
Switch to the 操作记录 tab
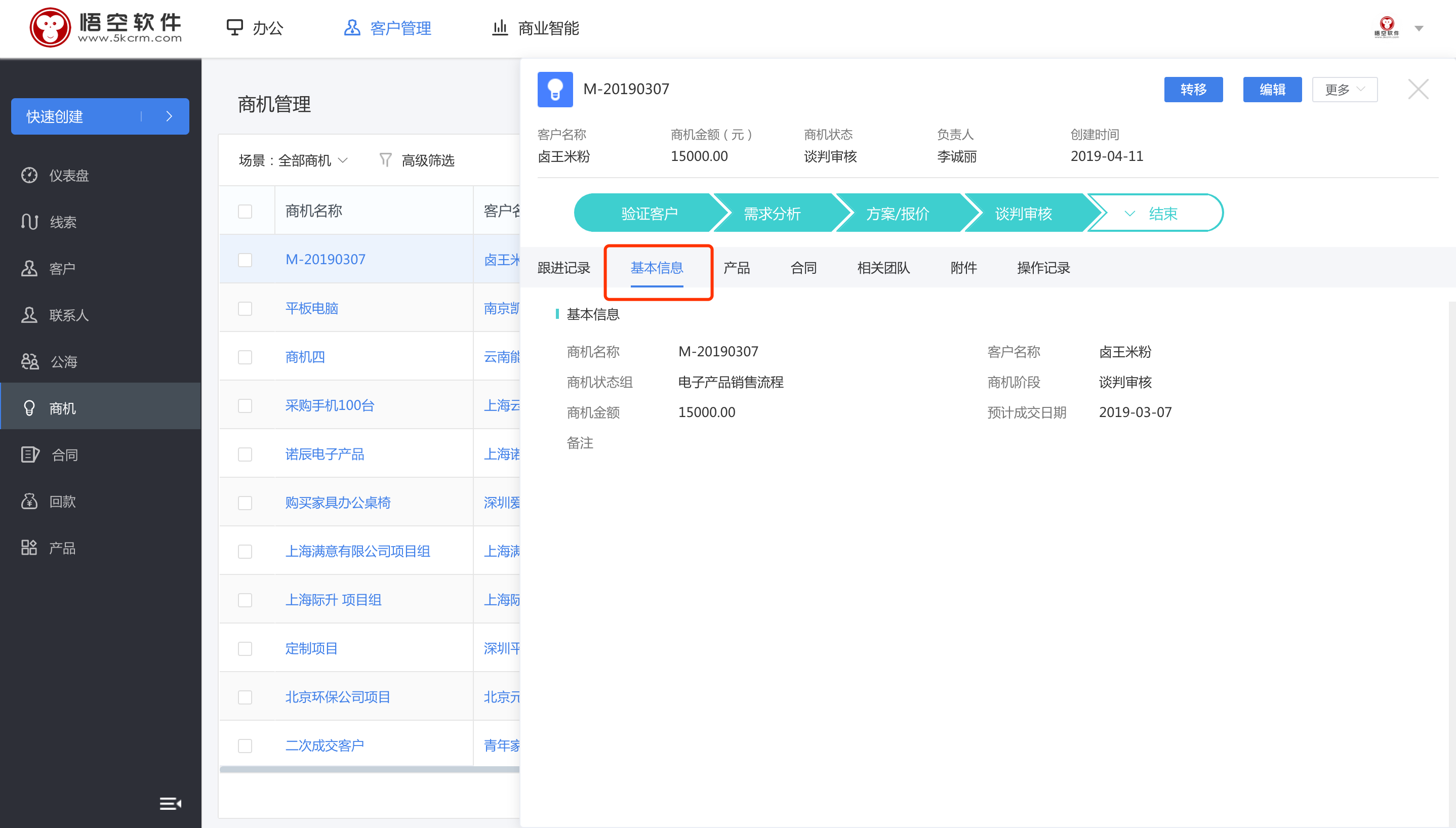tap(1043, 268)
